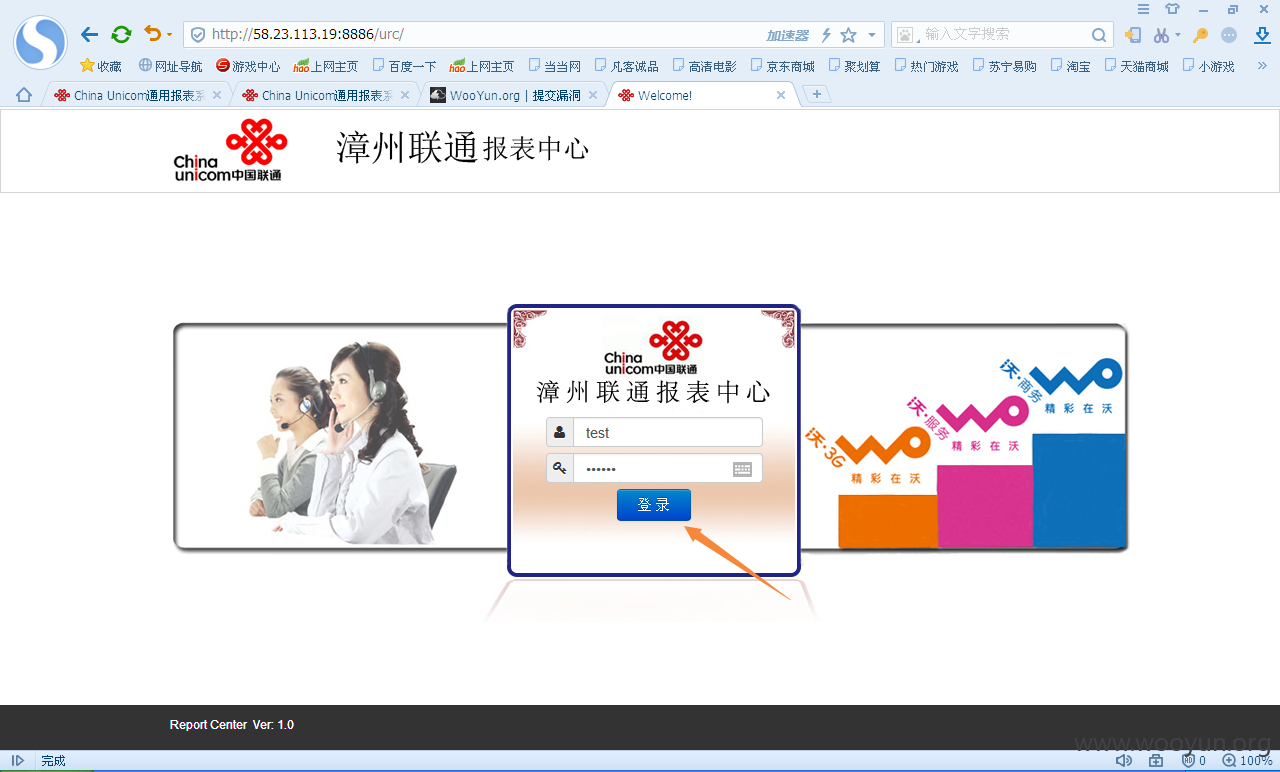Viewport: 1280px width, 772px height.
Task: Click the lightning speed mode icon
Action: [x=826, y=35]
